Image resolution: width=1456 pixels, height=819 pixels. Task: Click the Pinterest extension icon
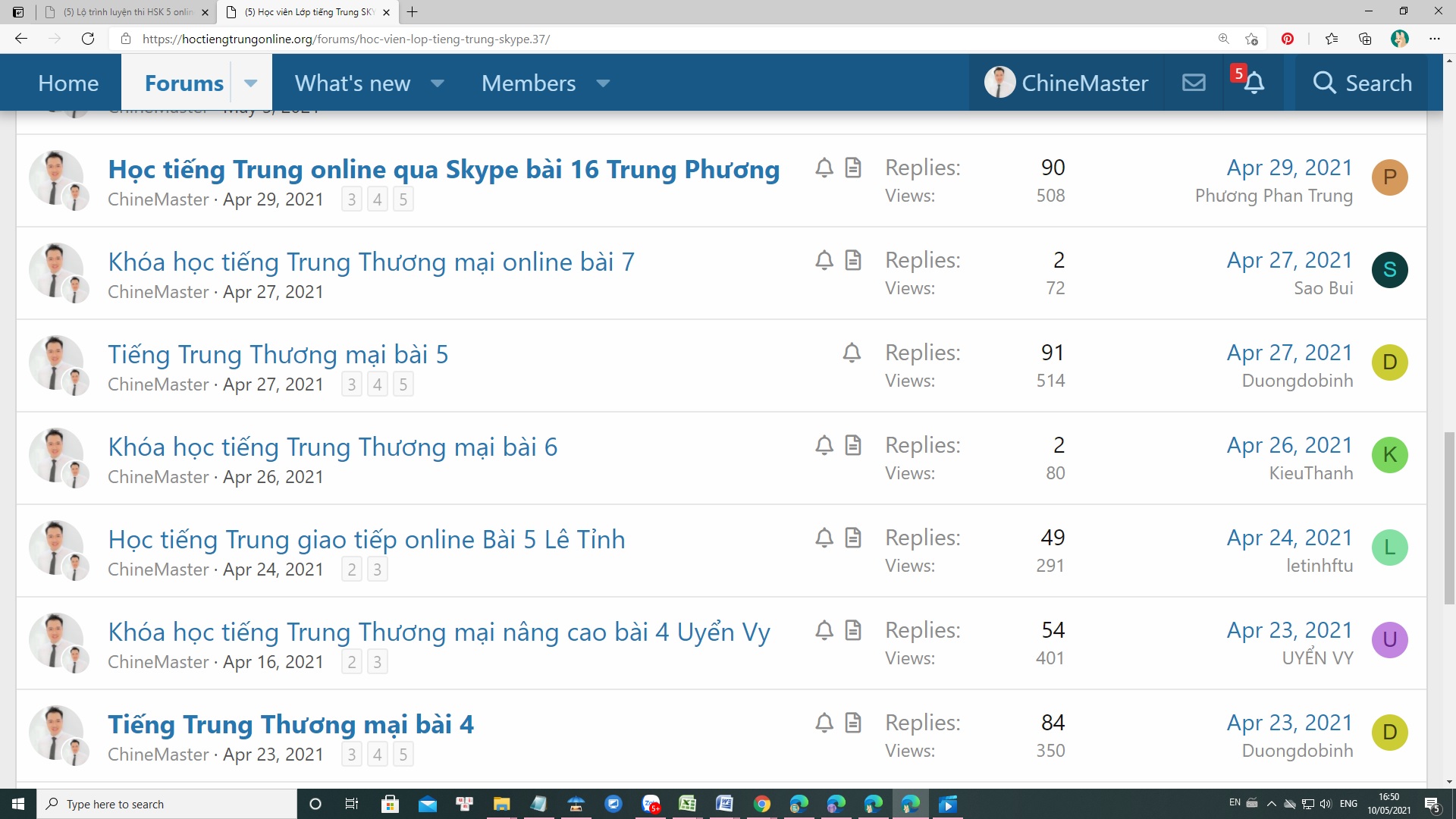click(1288, 39)
